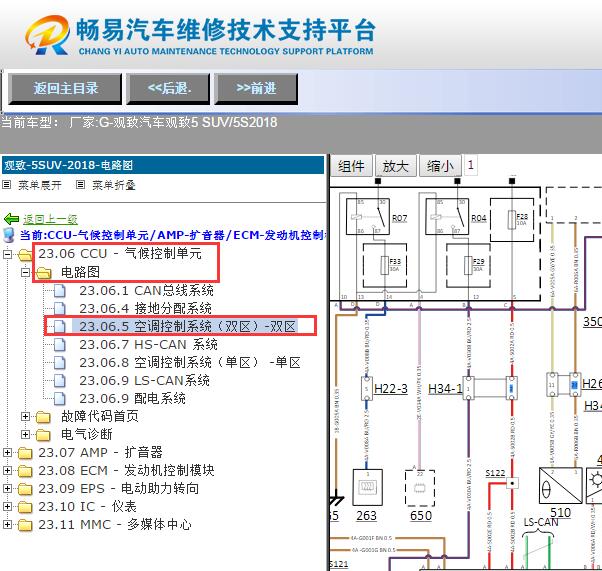
Task: Expand the 23.10 IC 仪表 node
Action: (7, 506)
